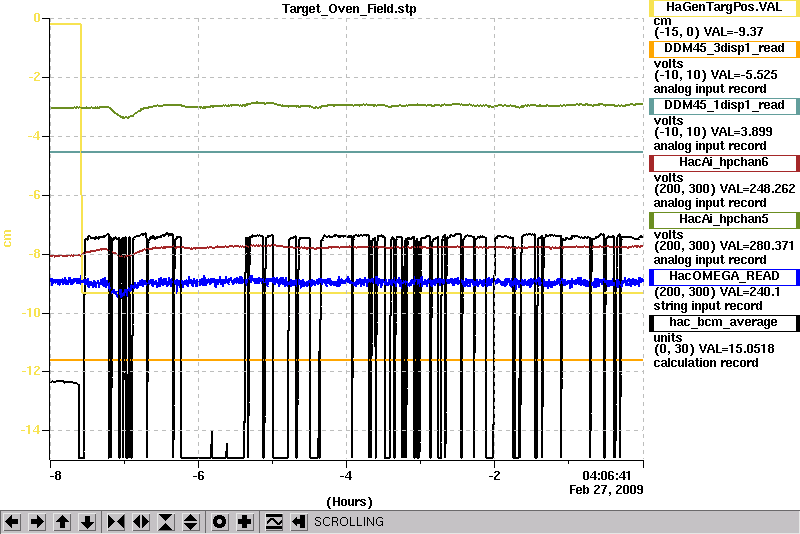Click the horizontal zoom-out diamond icon
Image resolution: width=800 pixels, height=534 pixels.
[x=141, y=522]
